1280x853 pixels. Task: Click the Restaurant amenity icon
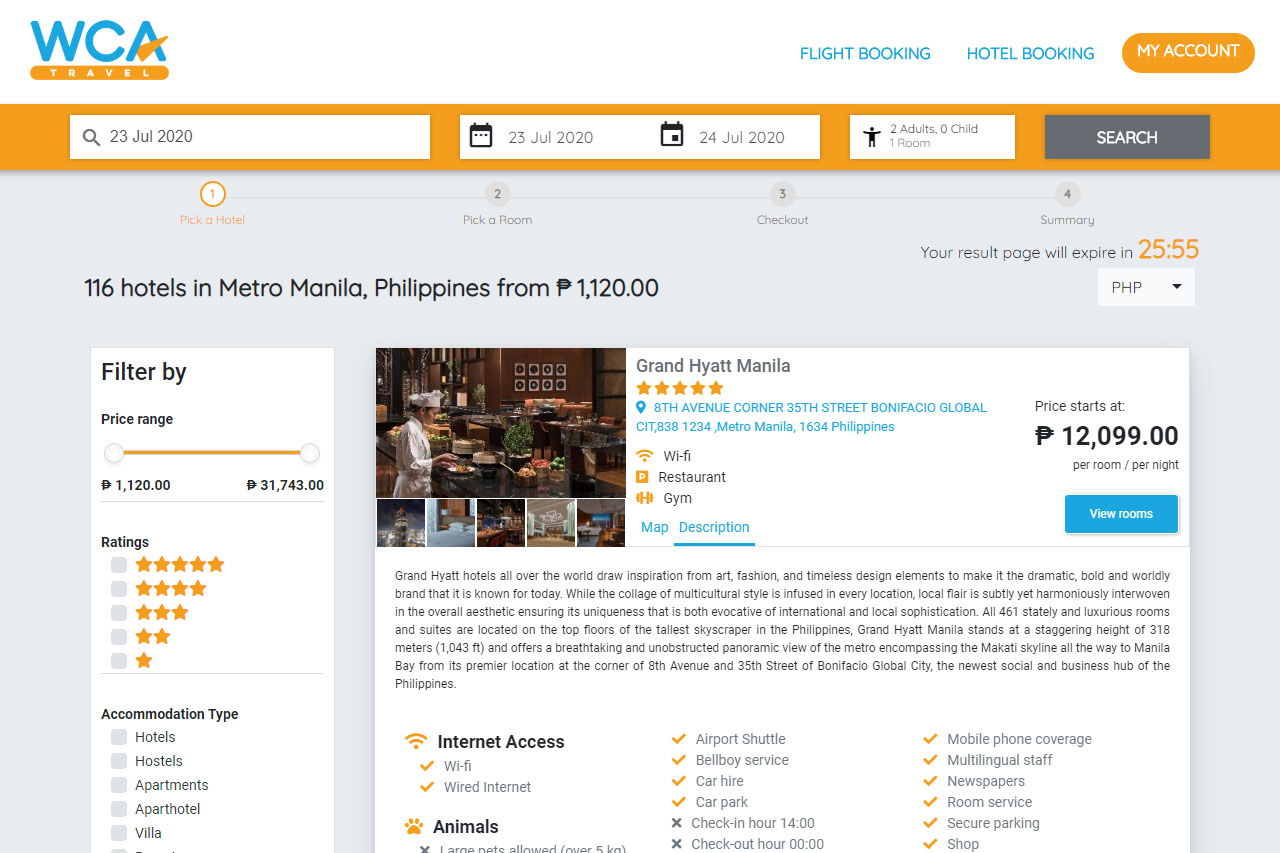pyautogui.click(x=643, y=477)
